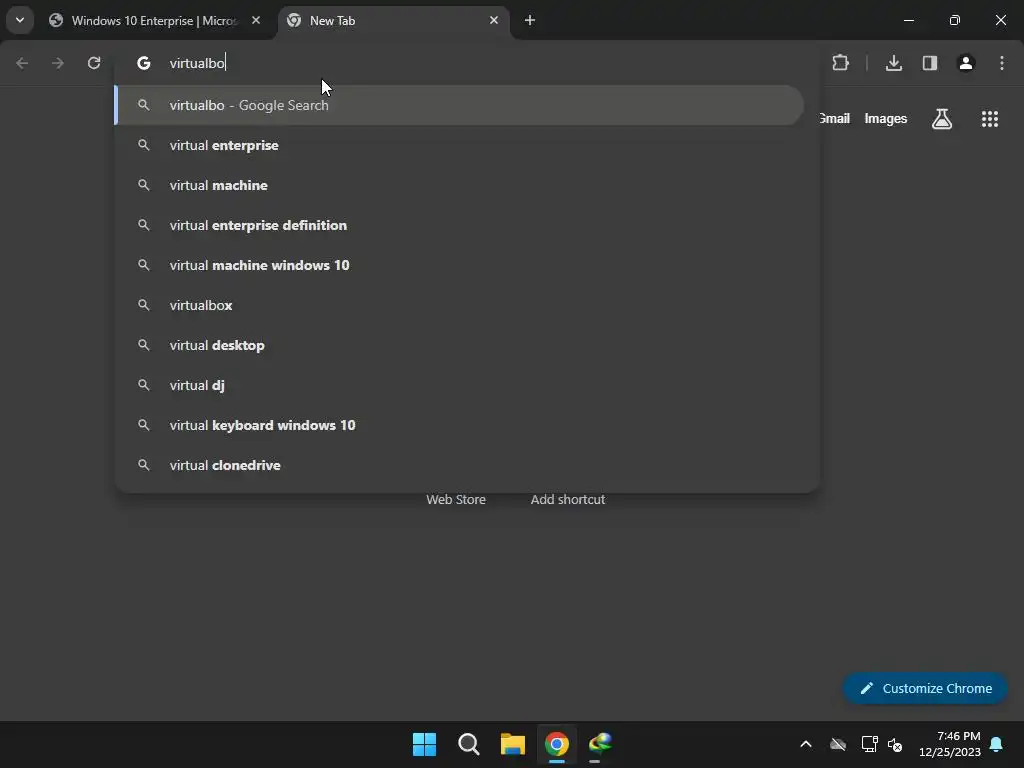The height and width of the screenshot is (768, 1024).
Task: Go forward to next page
Action: (58, 63)
